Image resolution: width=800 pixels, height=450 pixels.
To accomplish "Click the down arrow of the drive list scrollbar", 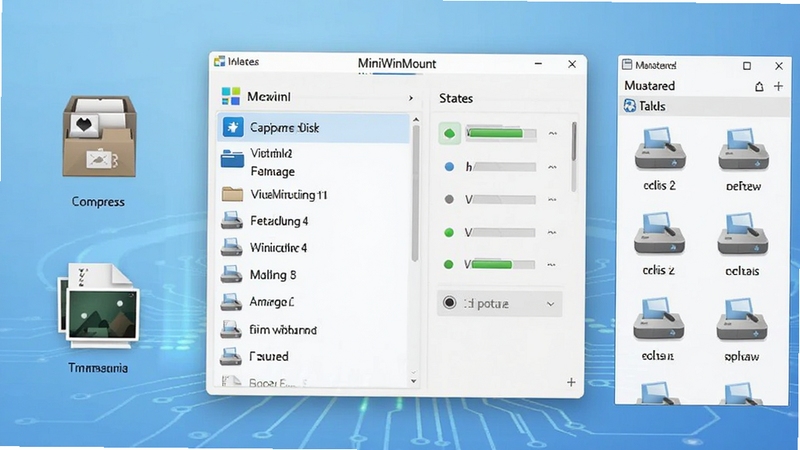I will [x=414, y=381].
